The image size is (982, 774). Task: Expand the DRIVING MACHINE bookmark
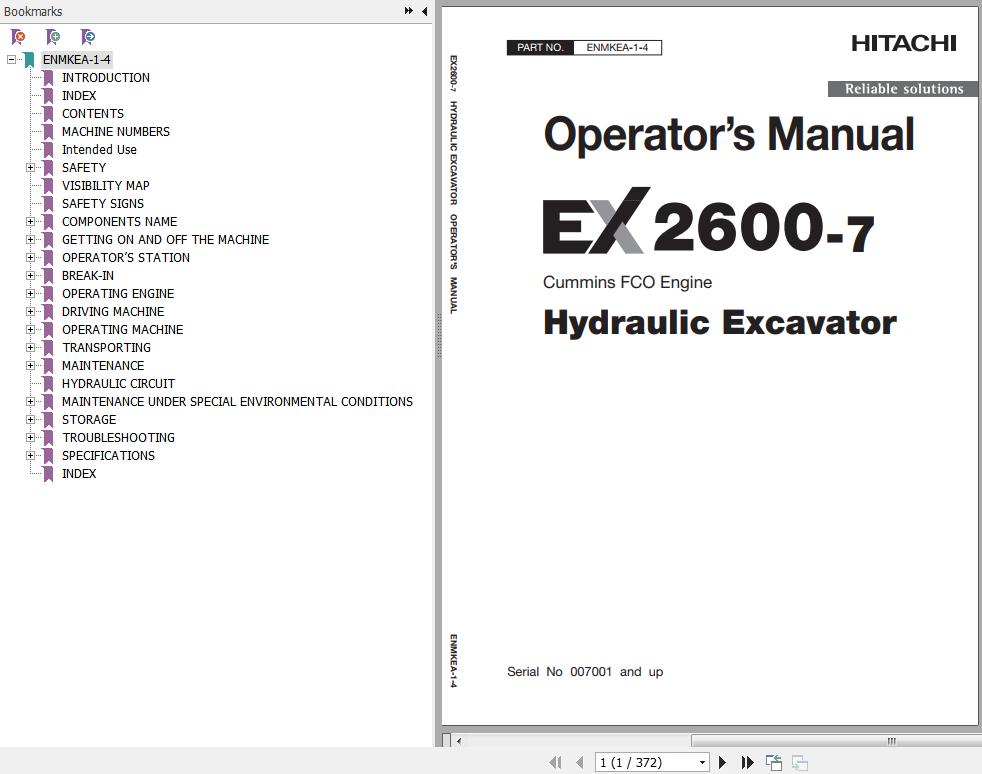30,311
